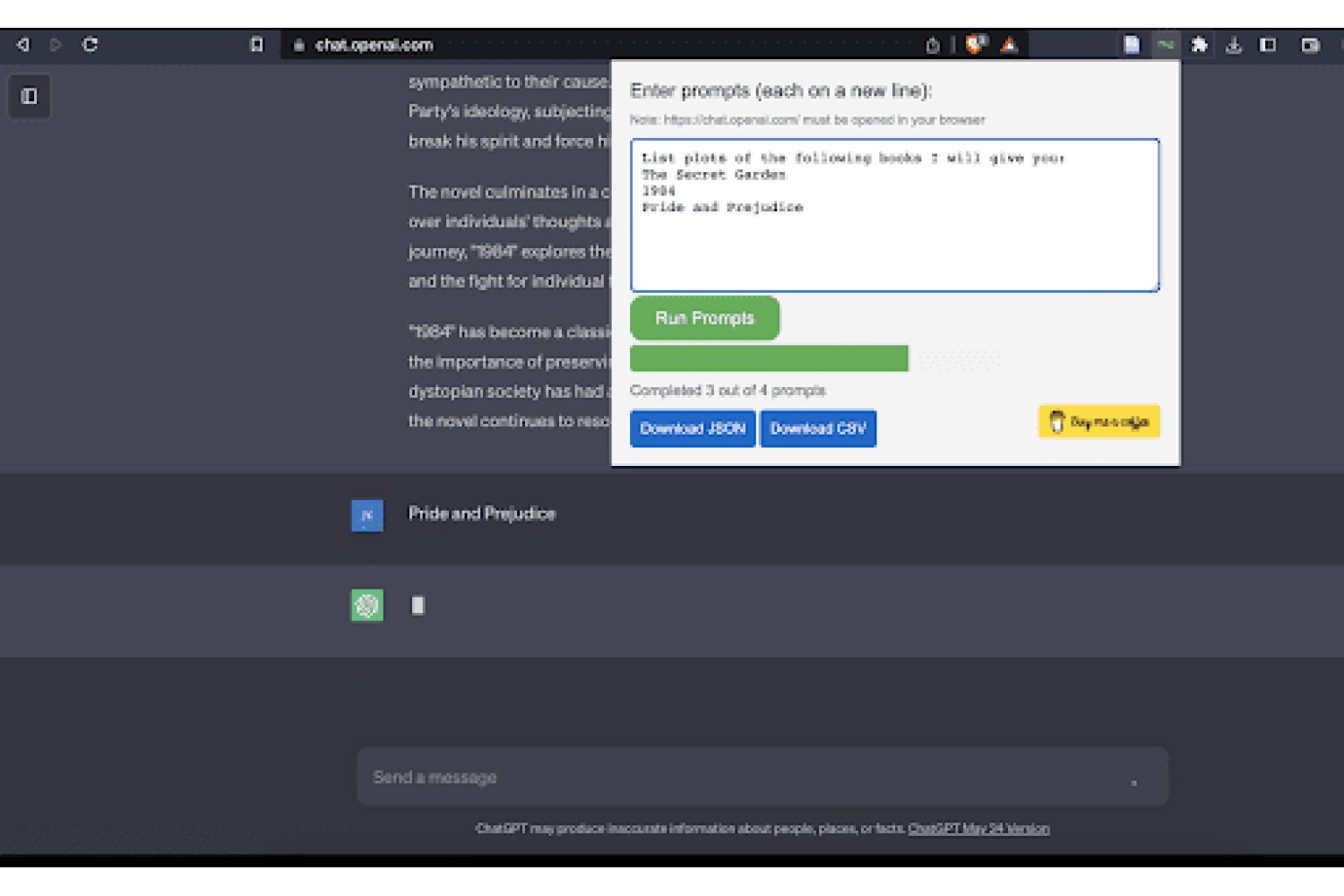The image size is (1344, 896).
Task: Click the send button in the message box
Action: pos(1133,782)
